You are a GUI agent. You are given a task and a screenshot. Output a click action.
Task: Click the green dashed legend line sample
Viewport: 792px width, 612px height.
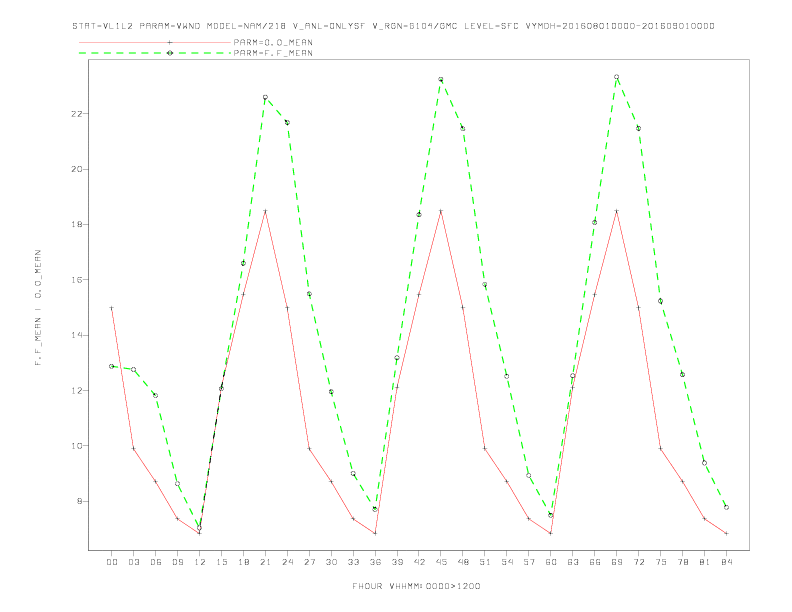tap(155, 53)
